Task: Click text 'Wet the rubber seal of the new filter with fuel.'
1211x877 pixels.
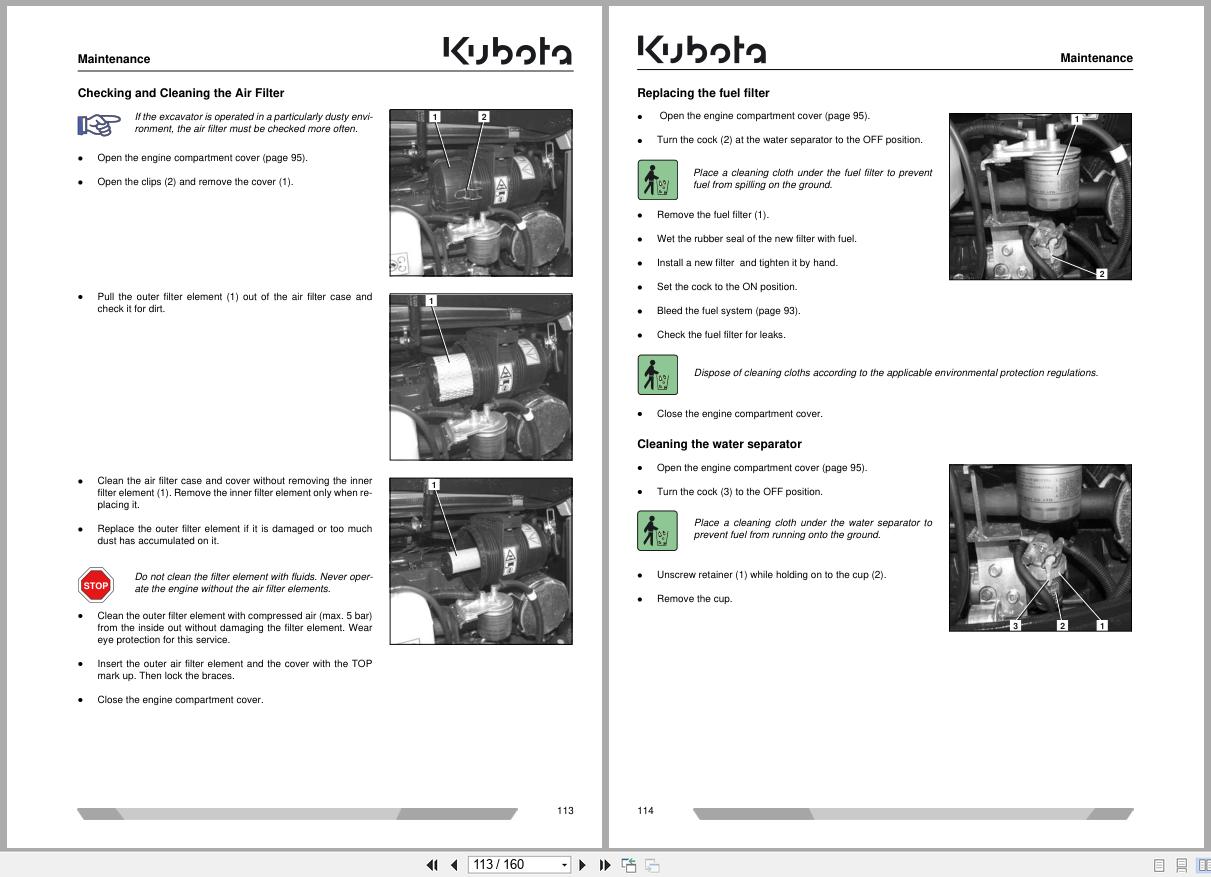Action: 757,239
